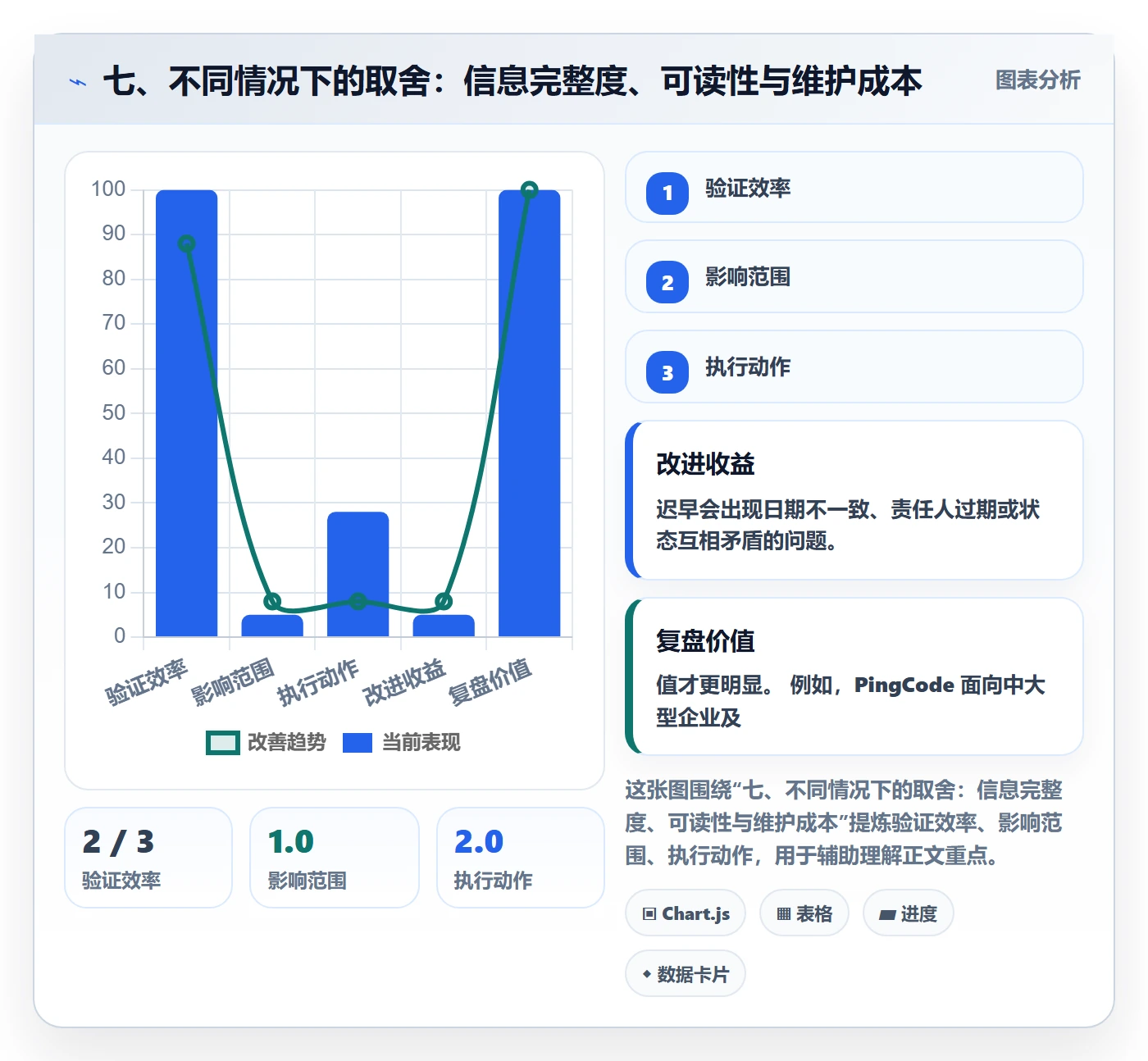Screen dimensions: 1148x1061
Task: Click the caption paragraph starting 这张图围绕
Action: coord(844,822)
